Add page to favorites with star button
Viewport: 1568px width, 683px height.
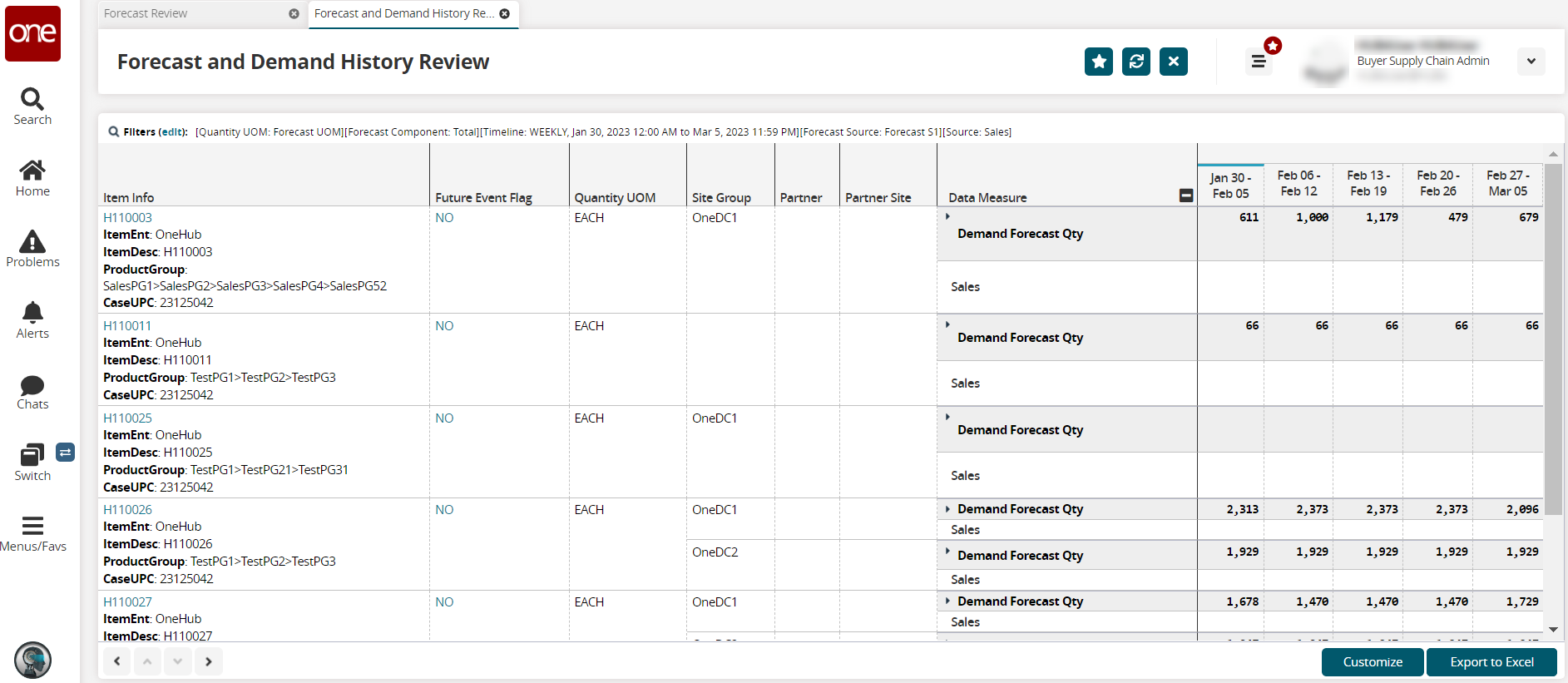[1098, 62]
